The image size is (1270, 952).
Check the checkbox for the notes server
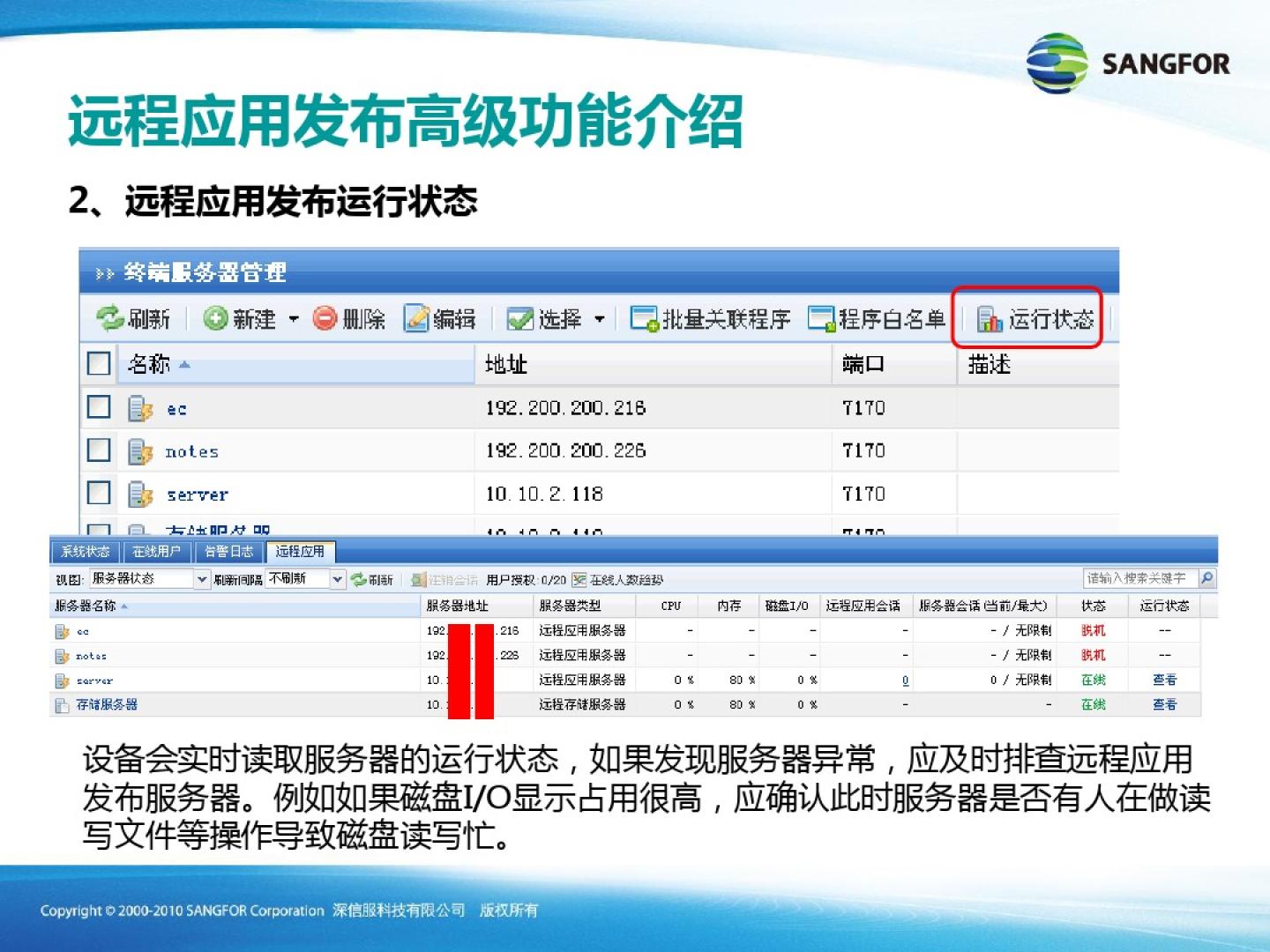pyautogui.click(x=99, y=450)
